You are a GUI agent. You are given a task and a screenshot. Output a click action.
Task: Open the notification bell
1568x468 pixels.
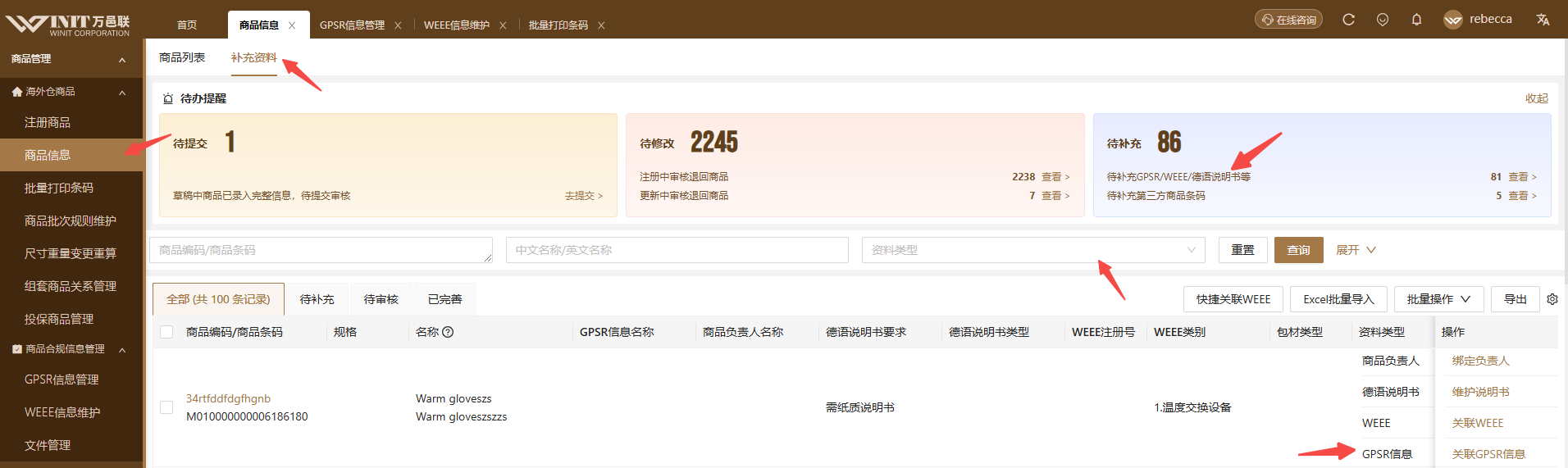1416,20
